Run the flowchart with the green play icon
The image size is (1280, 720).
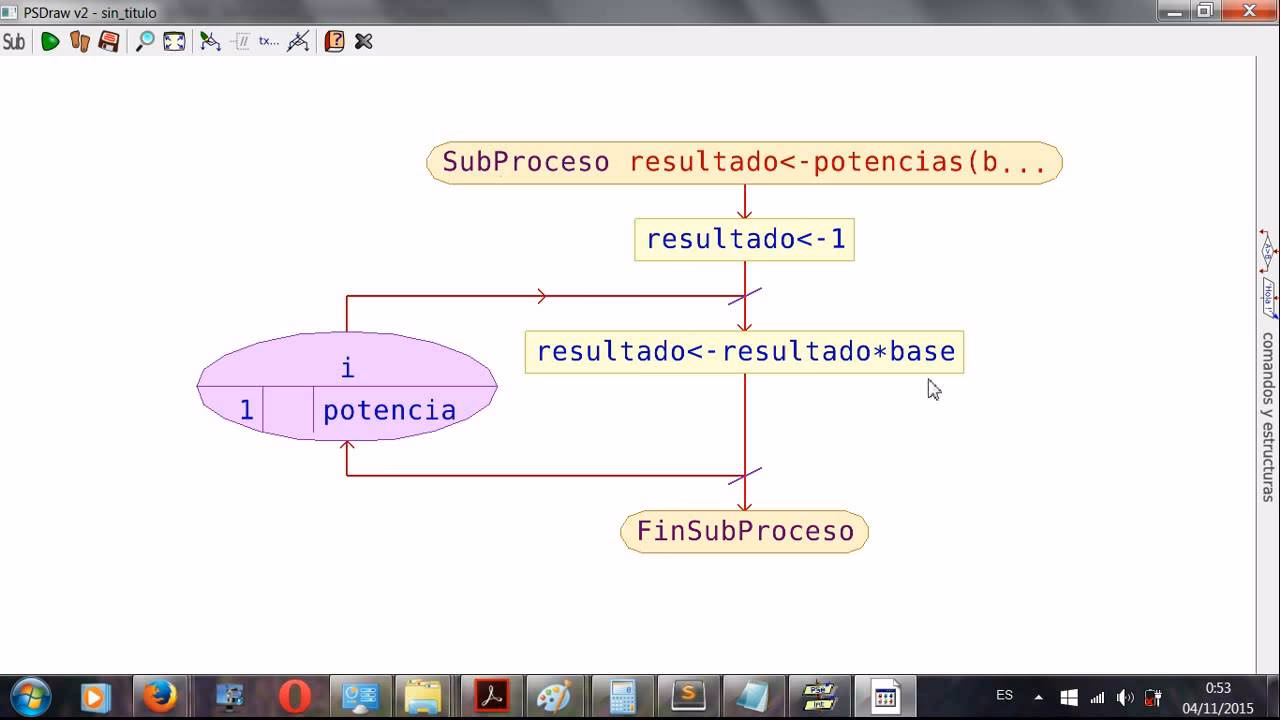[x=52, y=42]
